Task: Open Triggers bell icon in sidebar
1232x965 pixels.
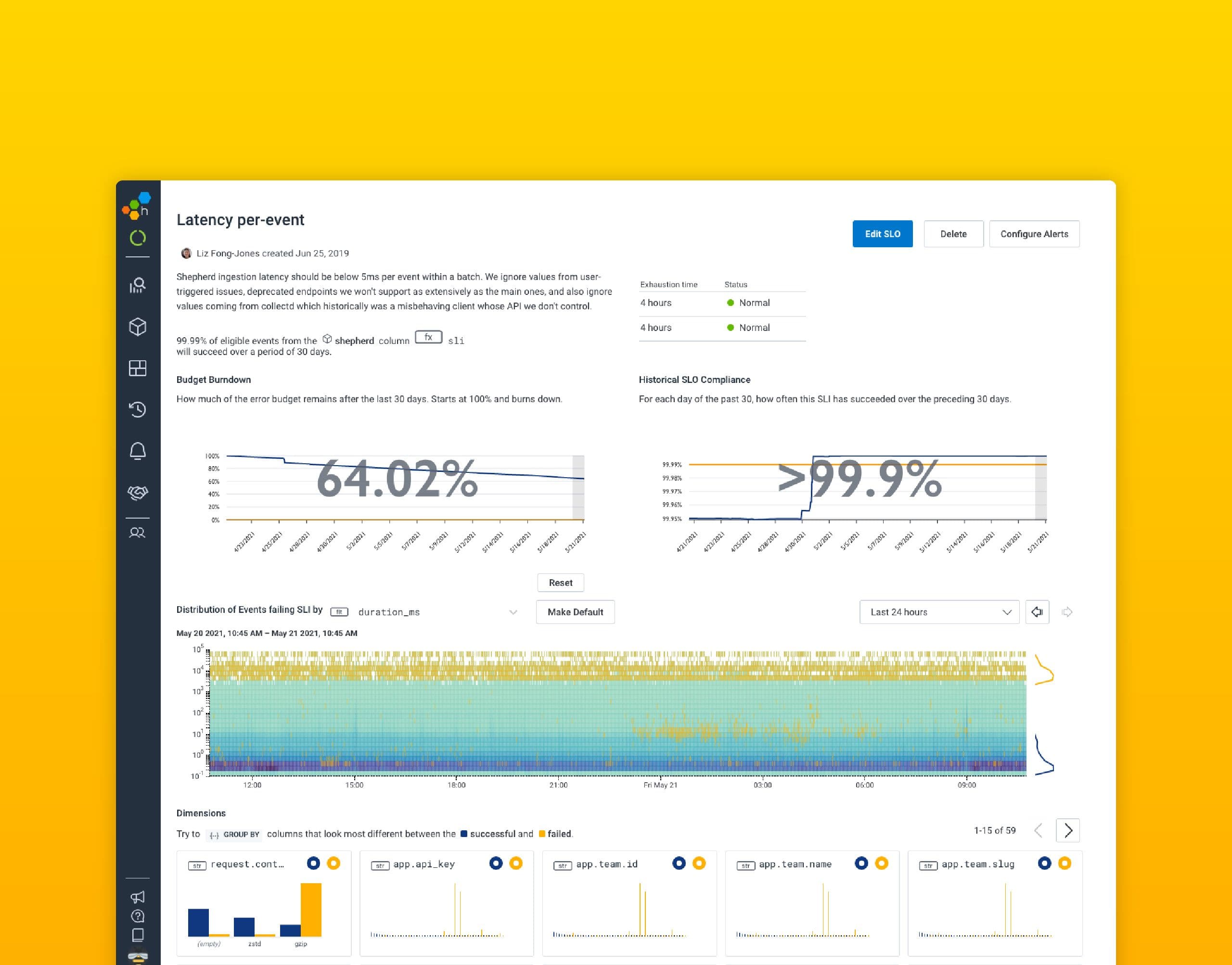Action: click(137, 451)
